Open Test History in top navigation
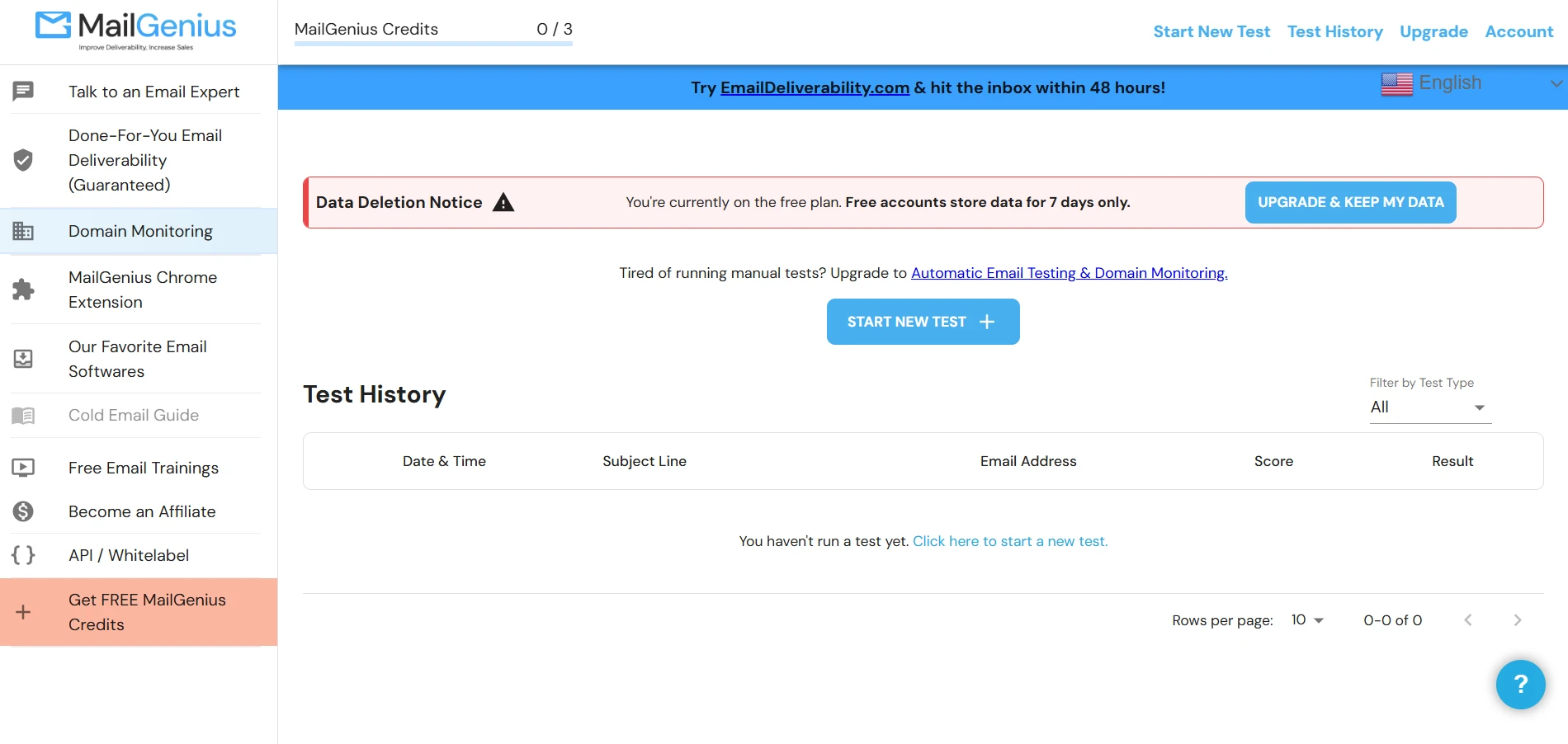 [x=1334, y=31]
